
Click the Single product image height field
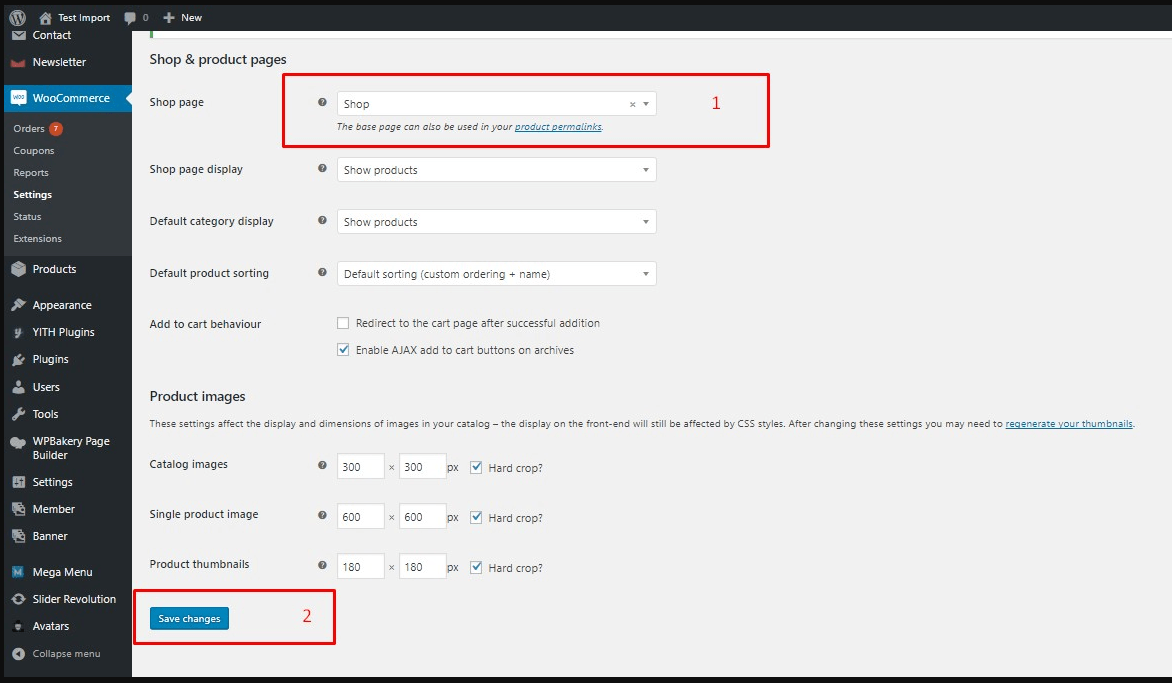(x=422, y=516)
